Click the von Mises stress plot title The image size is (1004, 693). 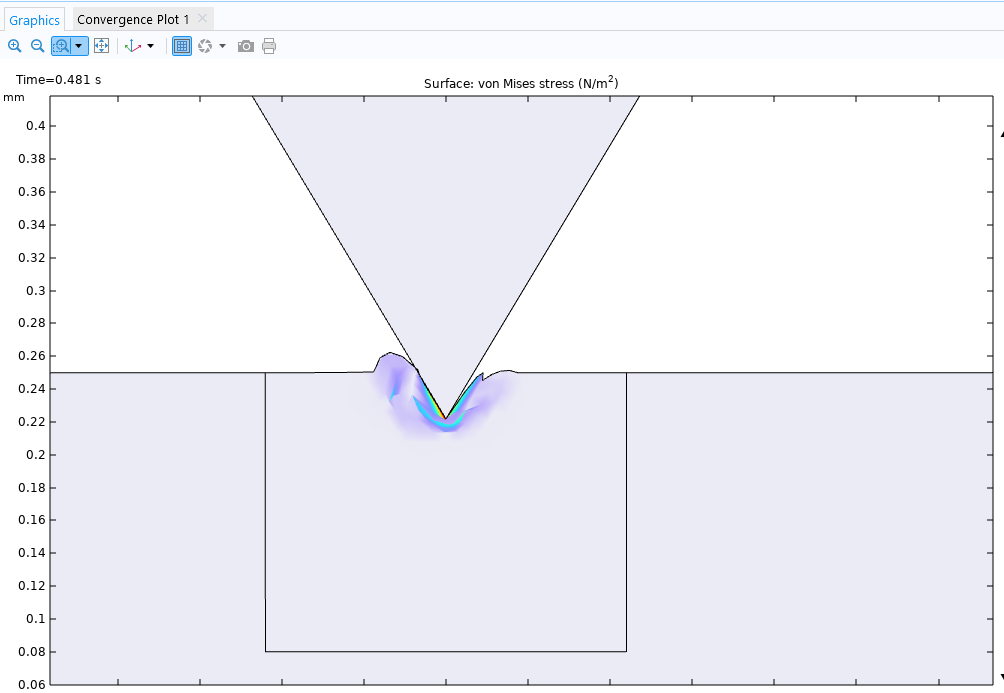click(x=527, y=83)
